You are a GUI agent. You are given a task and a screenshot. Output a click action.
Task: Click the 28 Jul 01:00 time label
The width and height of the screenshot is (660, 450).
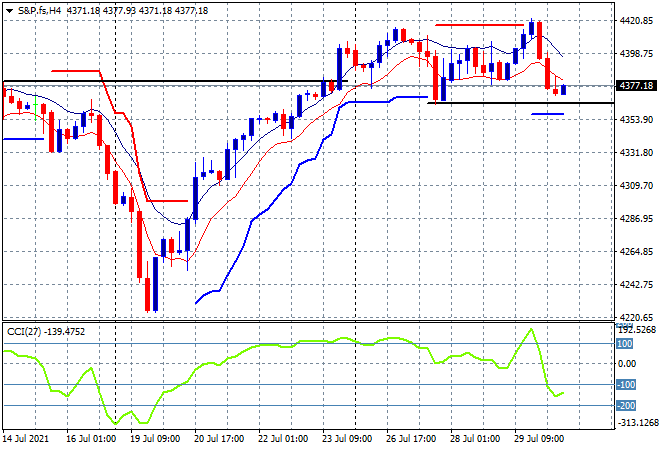(x=475, y=439)
